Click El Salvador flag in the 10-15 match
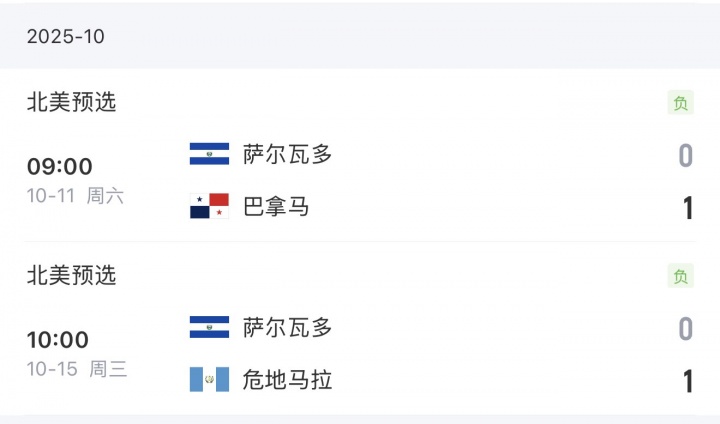 tap(209, 327)
